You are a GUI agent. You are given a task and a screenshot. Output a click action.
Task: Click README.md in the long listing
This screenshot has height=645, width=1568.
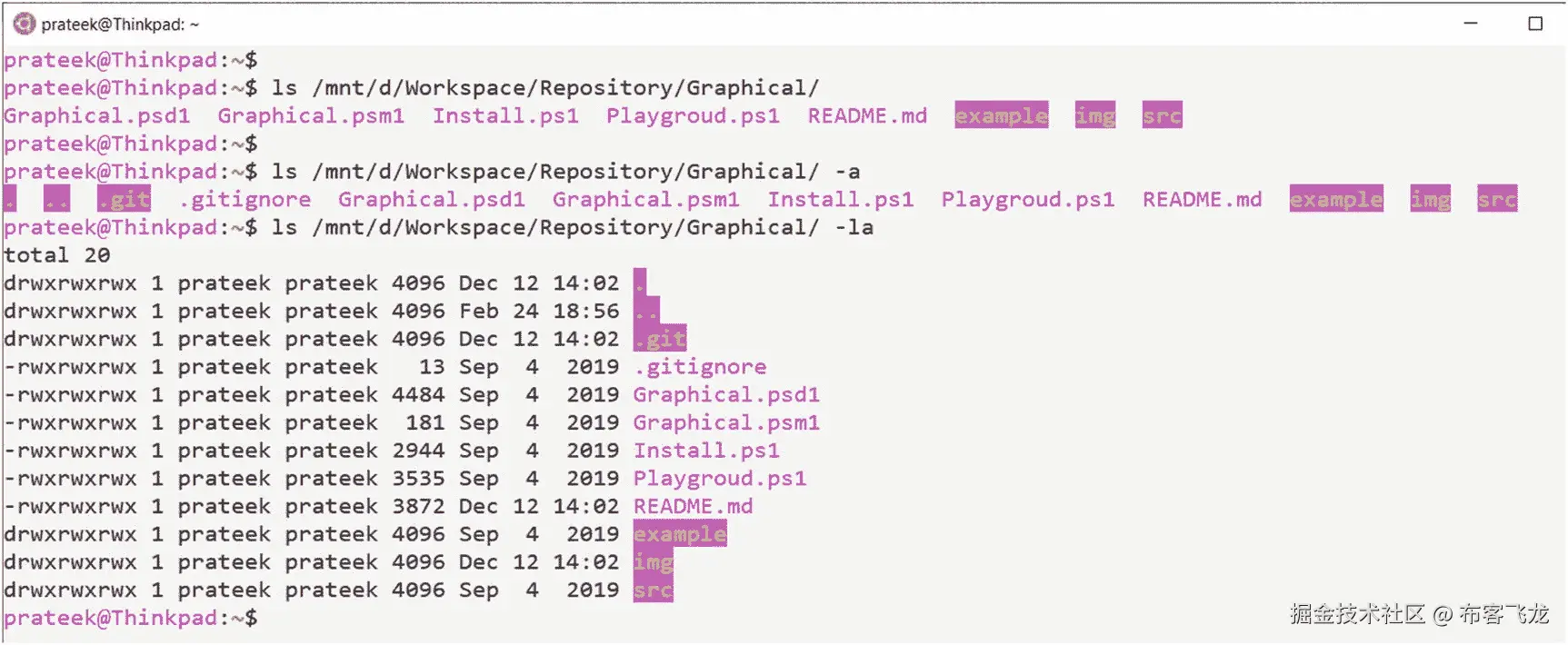pyautogui.click(x=693, y=506)
